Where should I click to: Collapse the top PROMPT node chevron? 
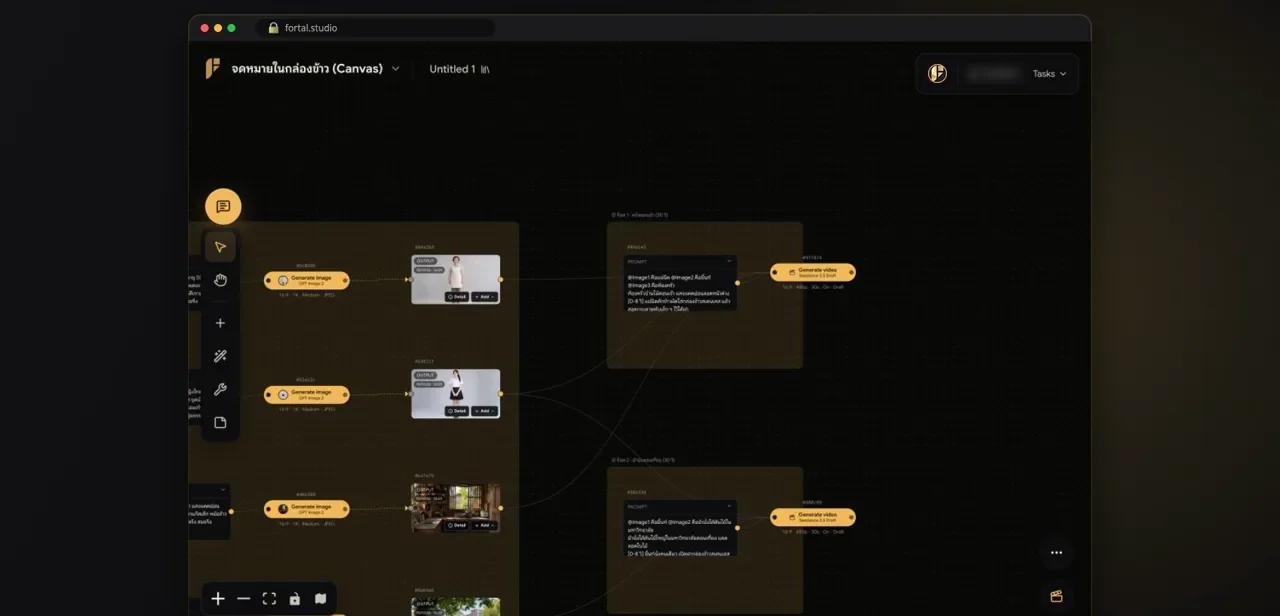(730, 261)
